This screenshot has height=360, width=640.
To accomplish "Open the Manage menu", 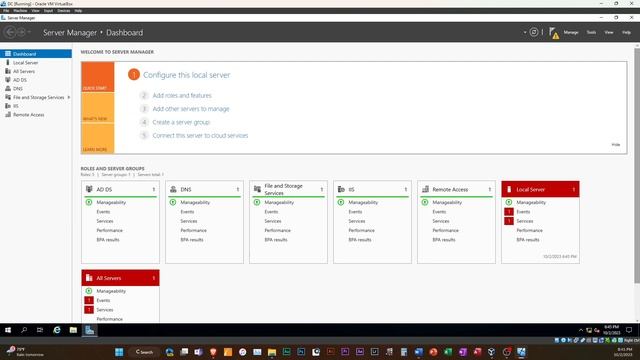I will (x=571, y=32).
